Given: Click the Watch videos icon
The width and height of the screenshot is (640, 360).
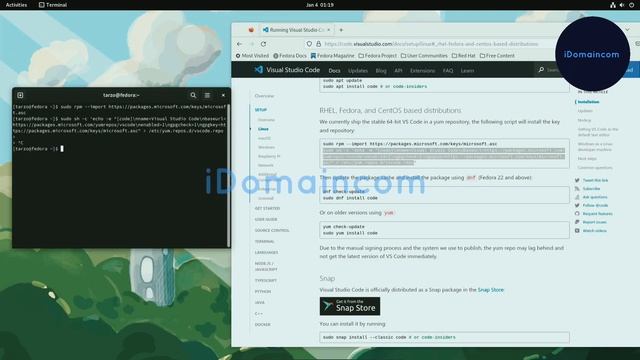Looking at the screenshot, I should tap(577, 231).
